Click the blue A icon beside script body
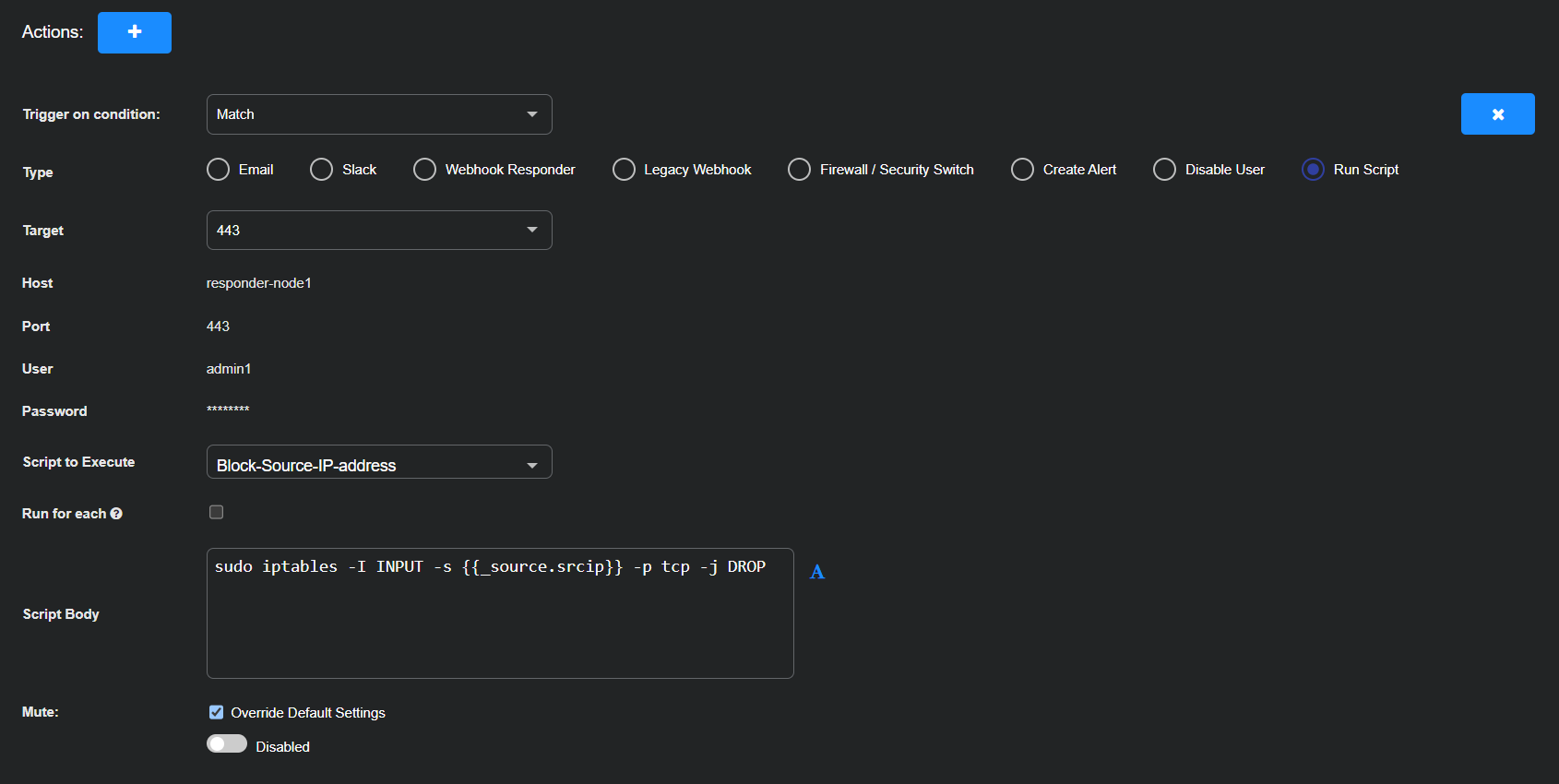This screenshot has height=784, width=1559. click(x=817, y=572)
